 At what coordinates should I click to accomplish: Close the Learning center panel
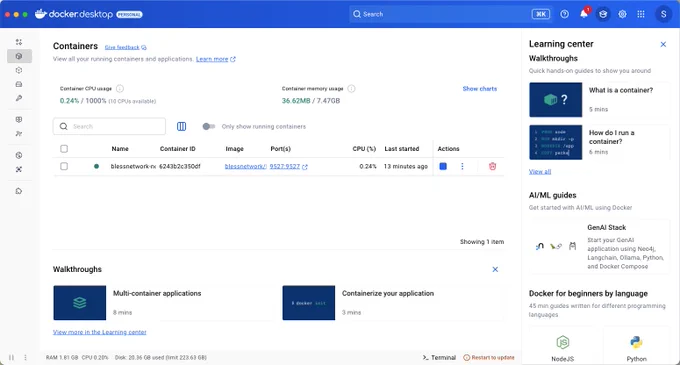coord(663,44)
